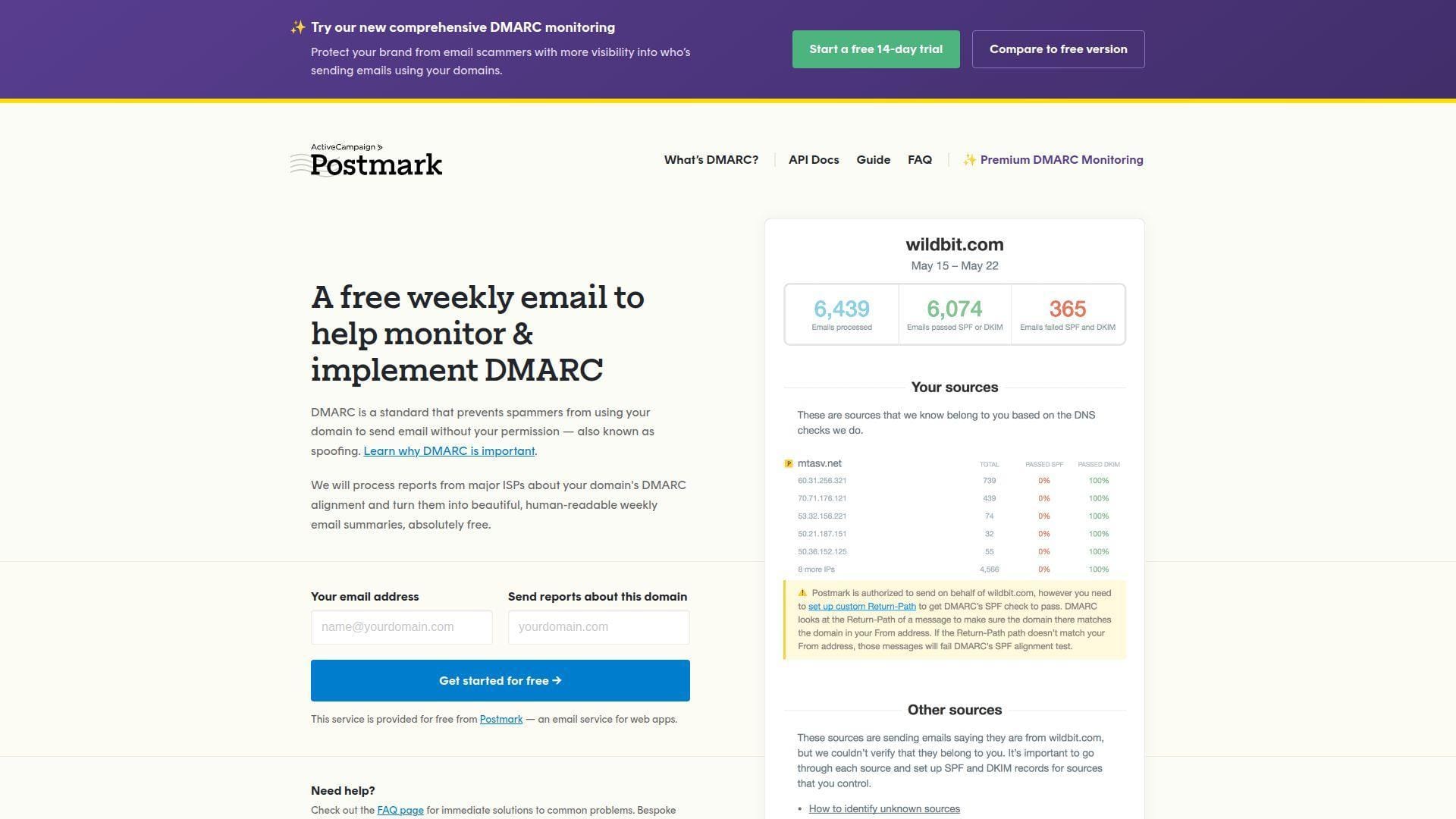Viewport: 1456px width, 819px height.
Task: Click the Need help? heading
Action: click(343, 791)
